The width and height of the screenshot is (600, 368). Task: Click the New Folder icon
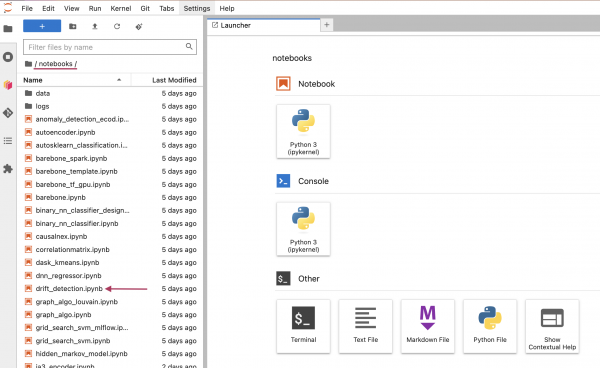[72, 26]
